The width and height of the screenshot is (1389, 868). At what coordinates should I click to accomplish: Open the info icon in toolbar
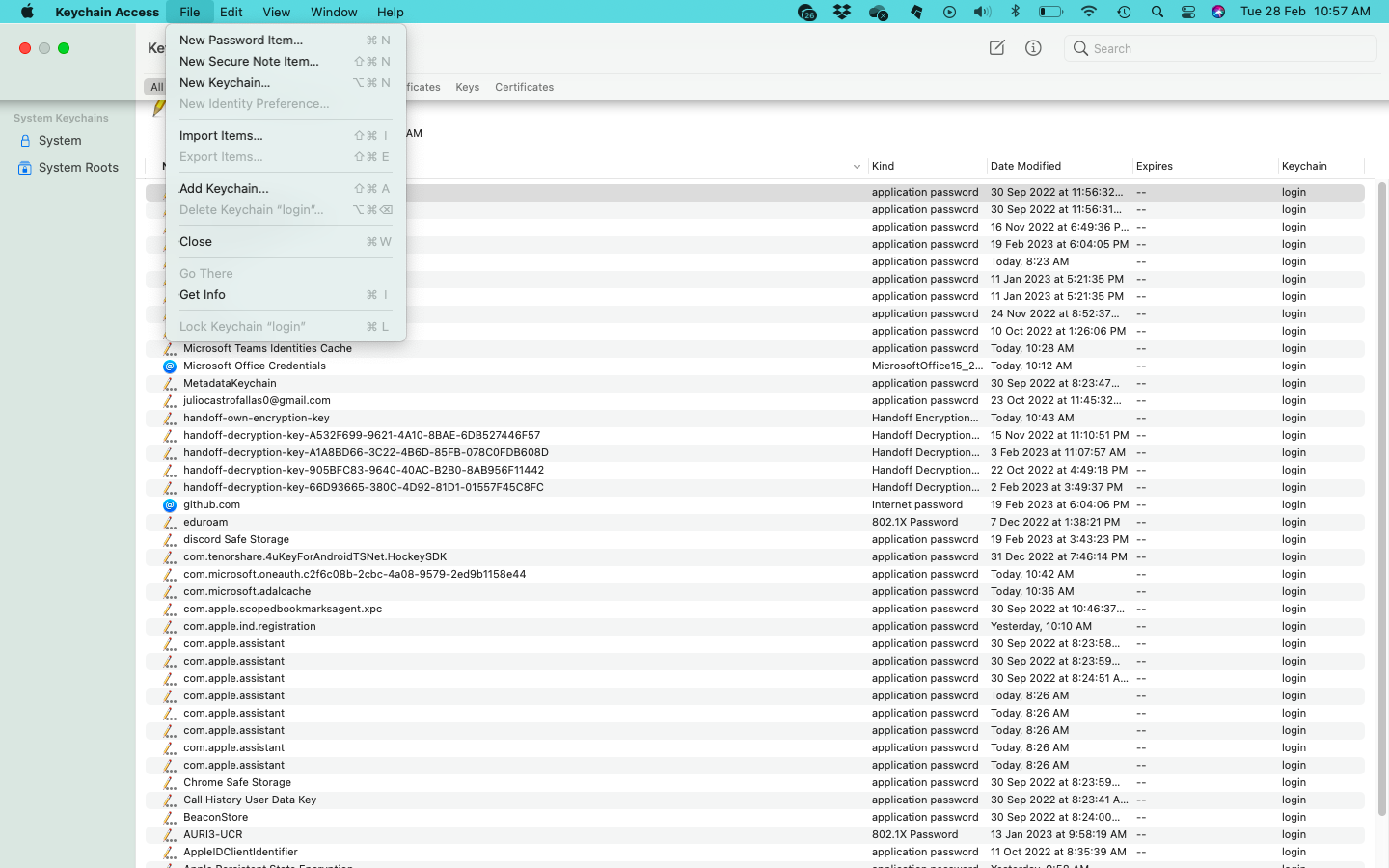(x=1033, y=48)
